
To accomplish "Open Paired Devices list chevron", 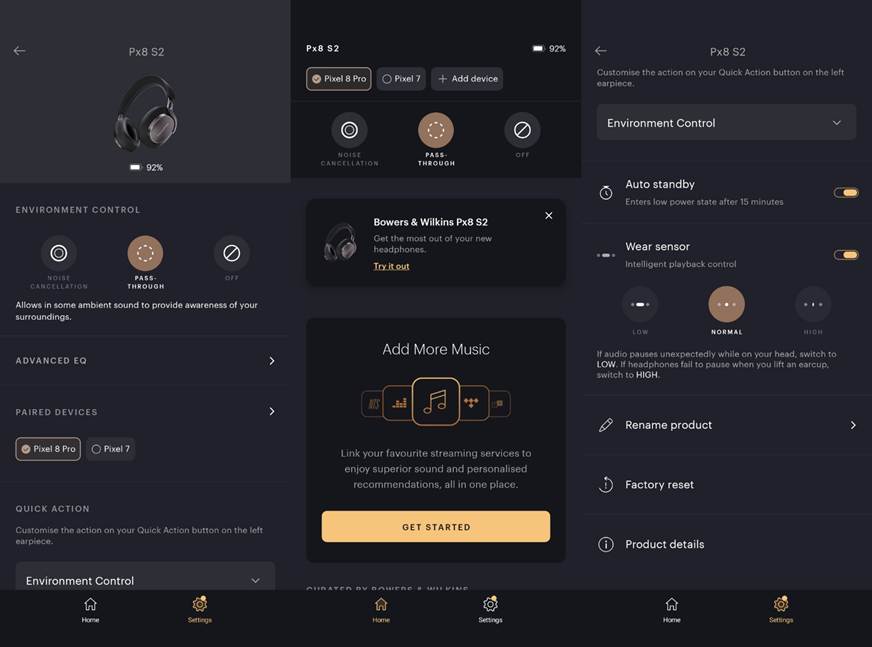I will [271, 412].
